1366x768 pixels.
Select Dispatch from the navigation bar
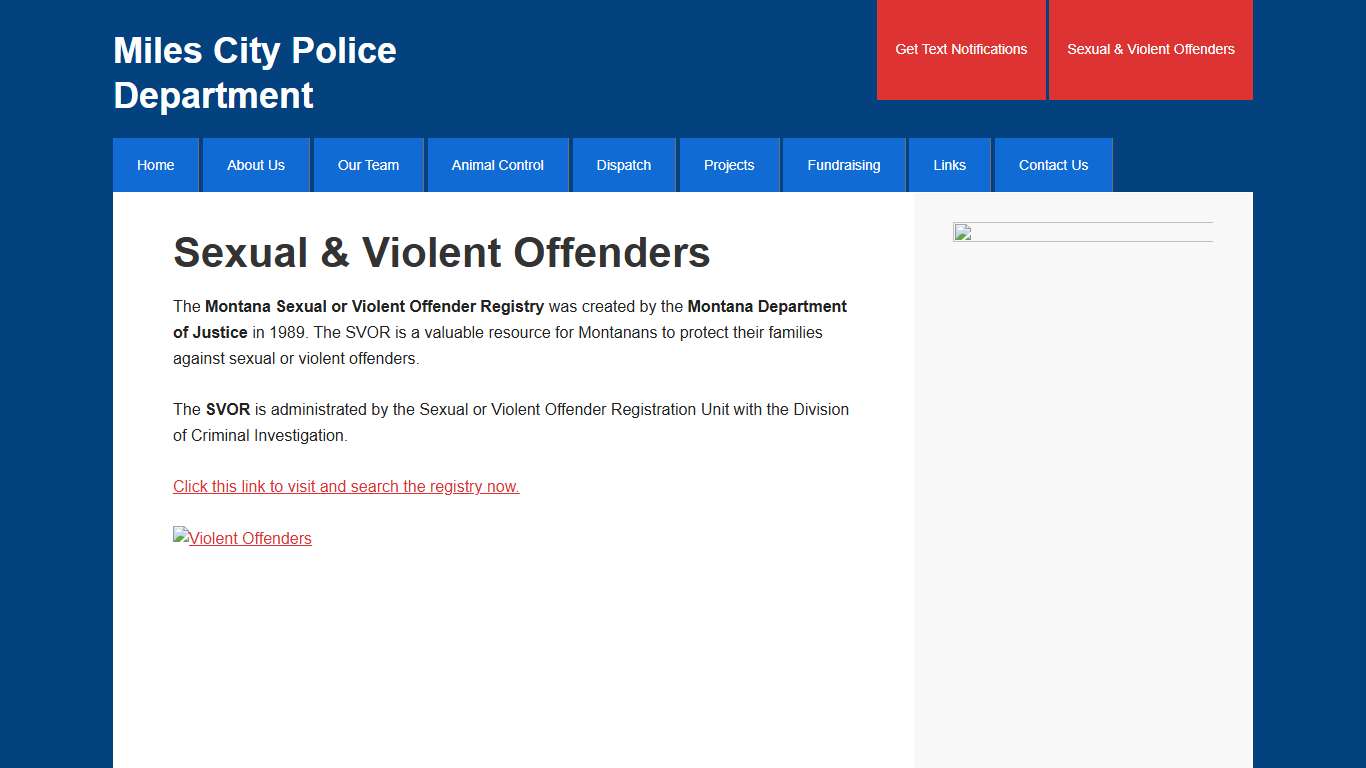623,165
